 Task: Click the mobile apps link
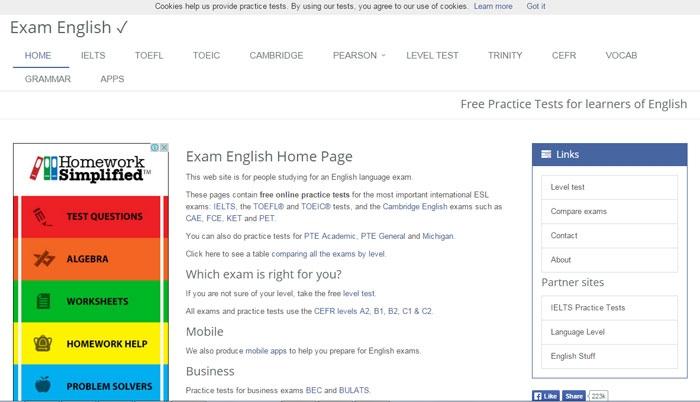[x=266, y=351]
